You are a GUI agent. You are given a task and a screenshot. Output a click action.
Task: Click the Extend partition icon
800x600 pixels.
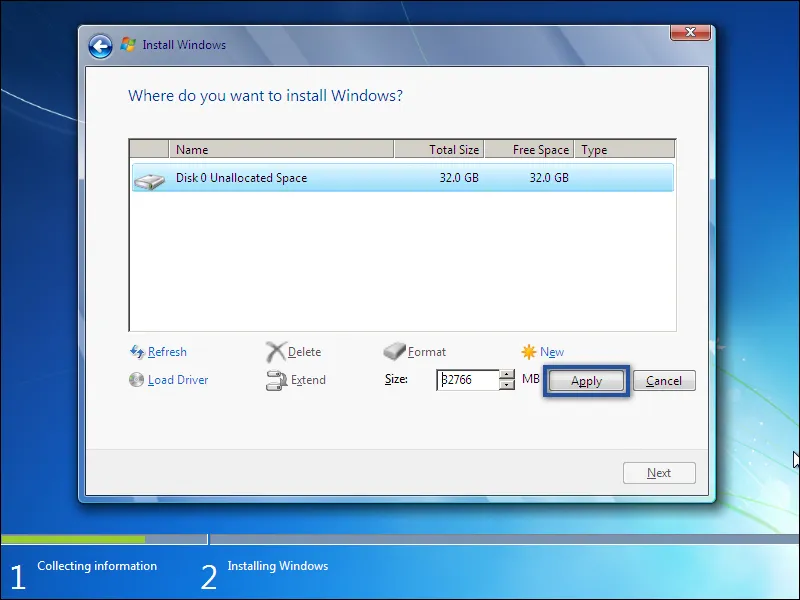tap(277, 380)
